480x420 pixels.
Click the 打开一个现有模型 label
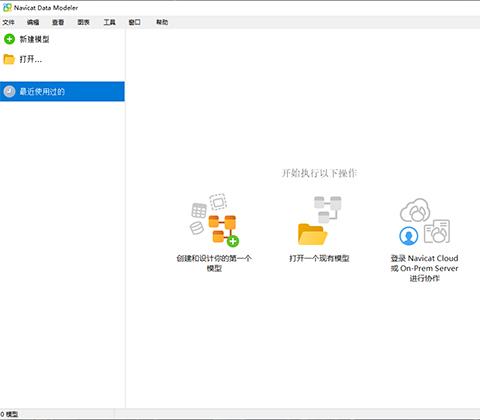(x=319, y=258)
